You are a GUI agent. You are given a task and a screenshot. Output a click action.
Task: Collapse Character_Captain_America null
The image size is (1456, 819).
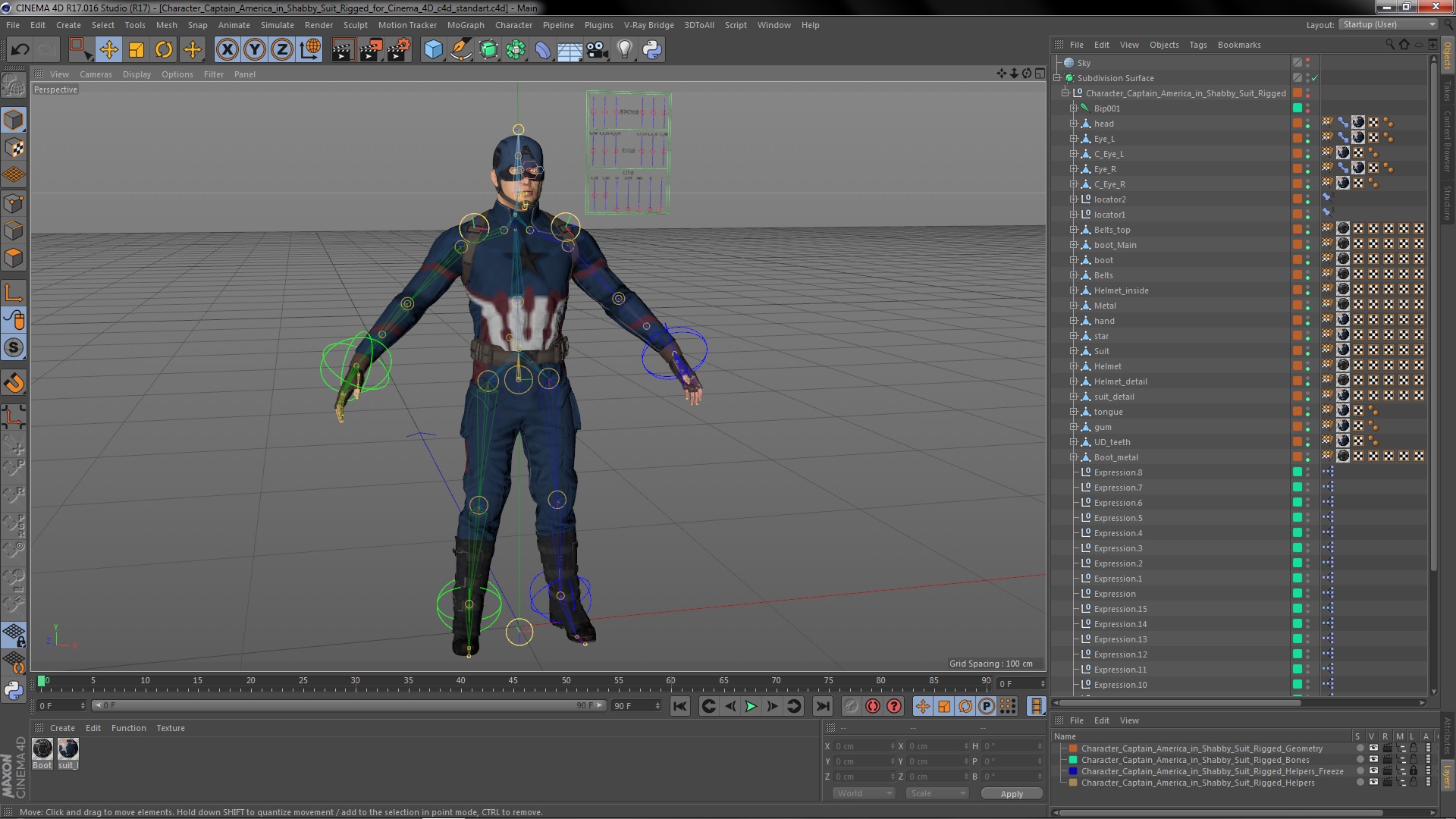tap(1065, 93)
